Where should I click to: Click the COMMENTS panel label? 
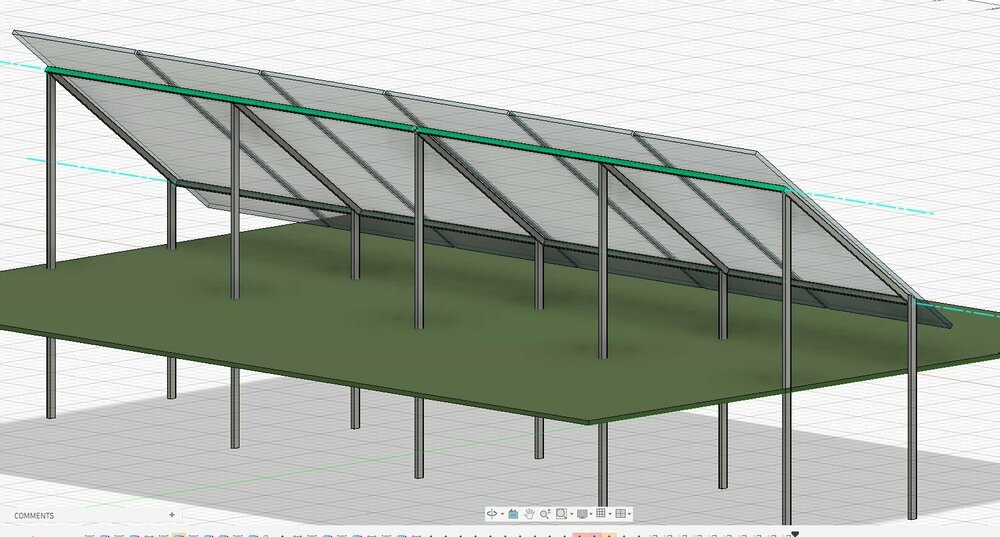point(34,515)
